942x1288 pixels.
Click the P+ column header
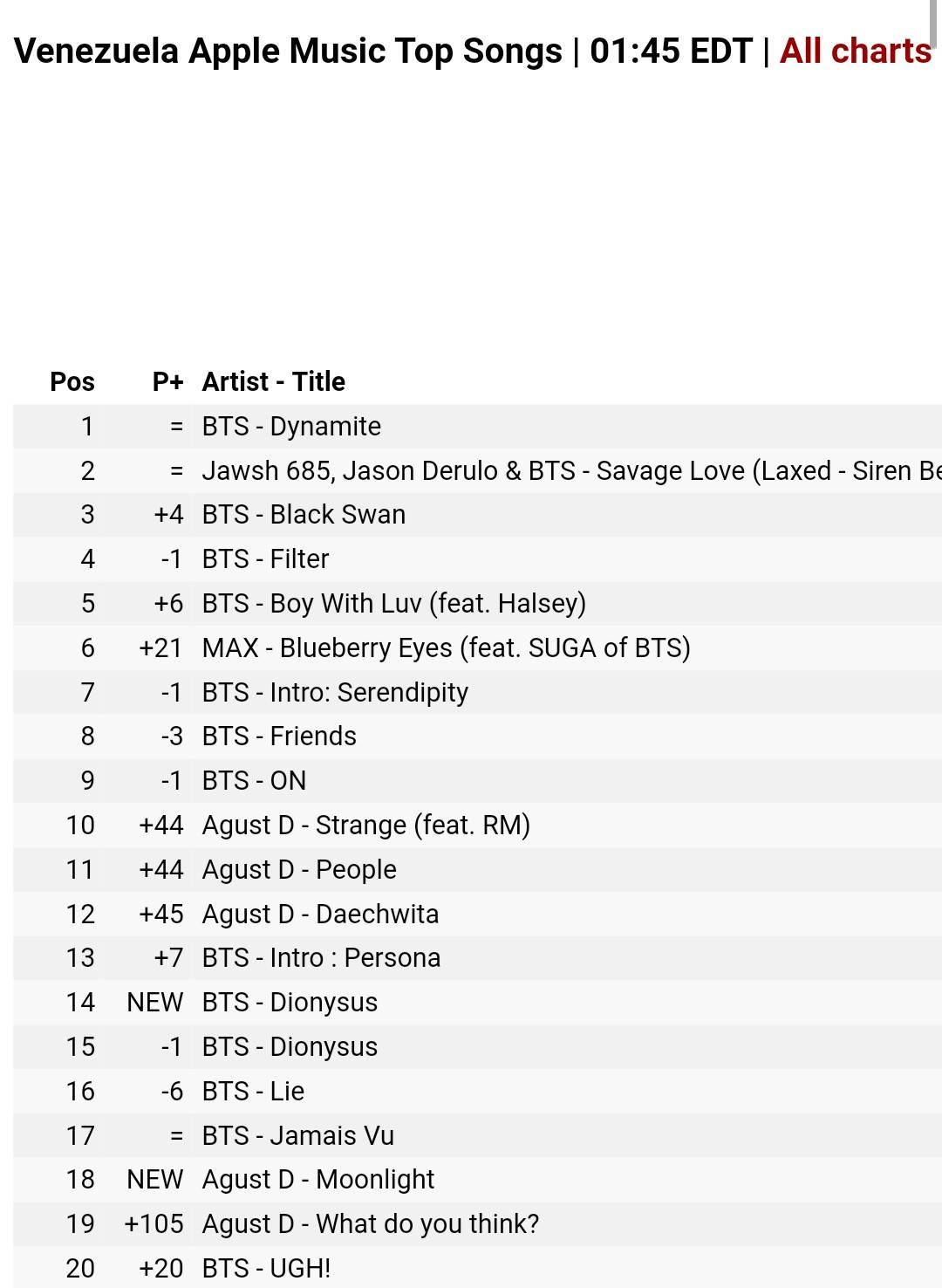point(167,381)
